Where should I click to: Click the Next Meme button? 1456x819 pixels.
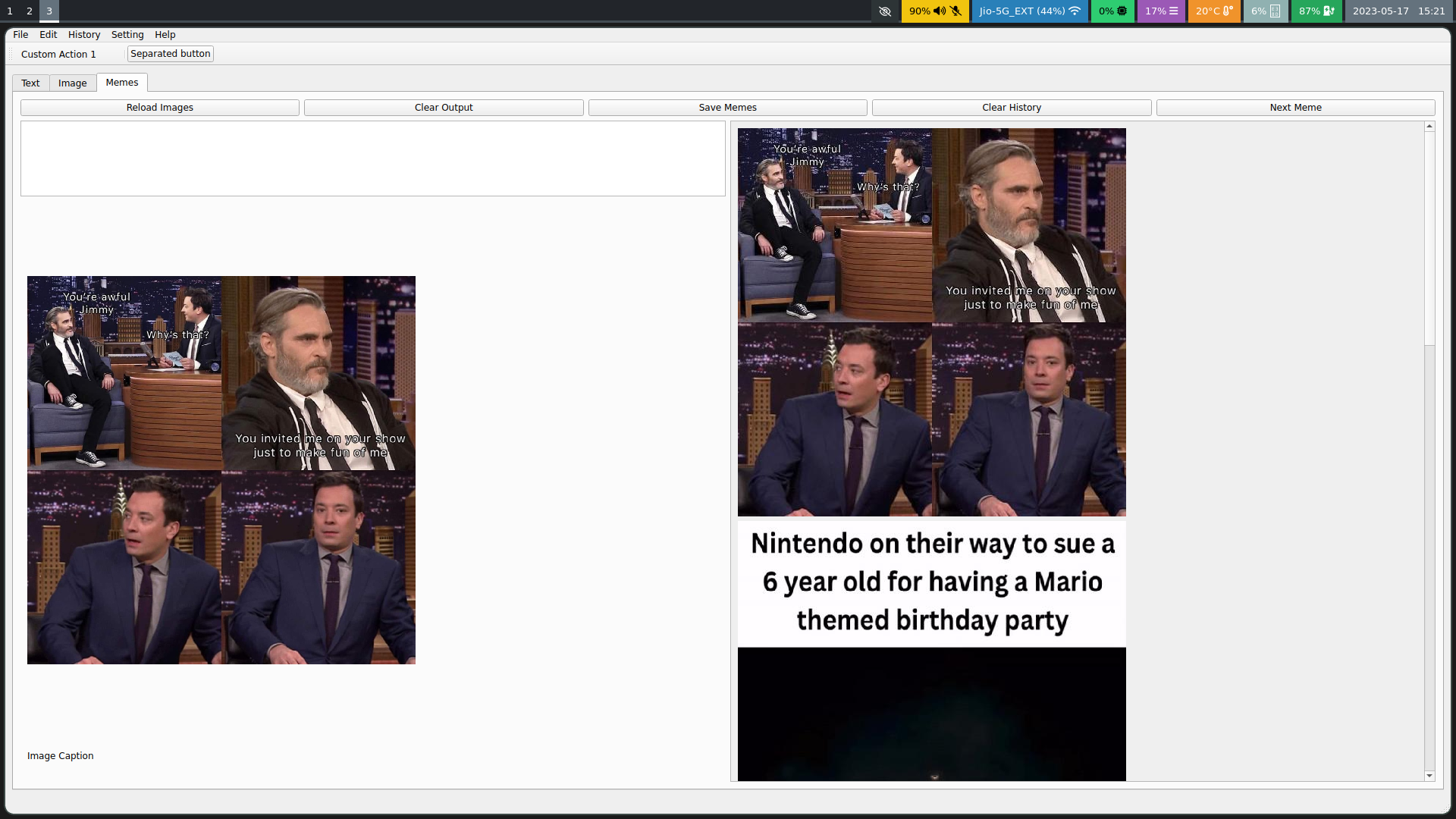[x=1295, y=107]
